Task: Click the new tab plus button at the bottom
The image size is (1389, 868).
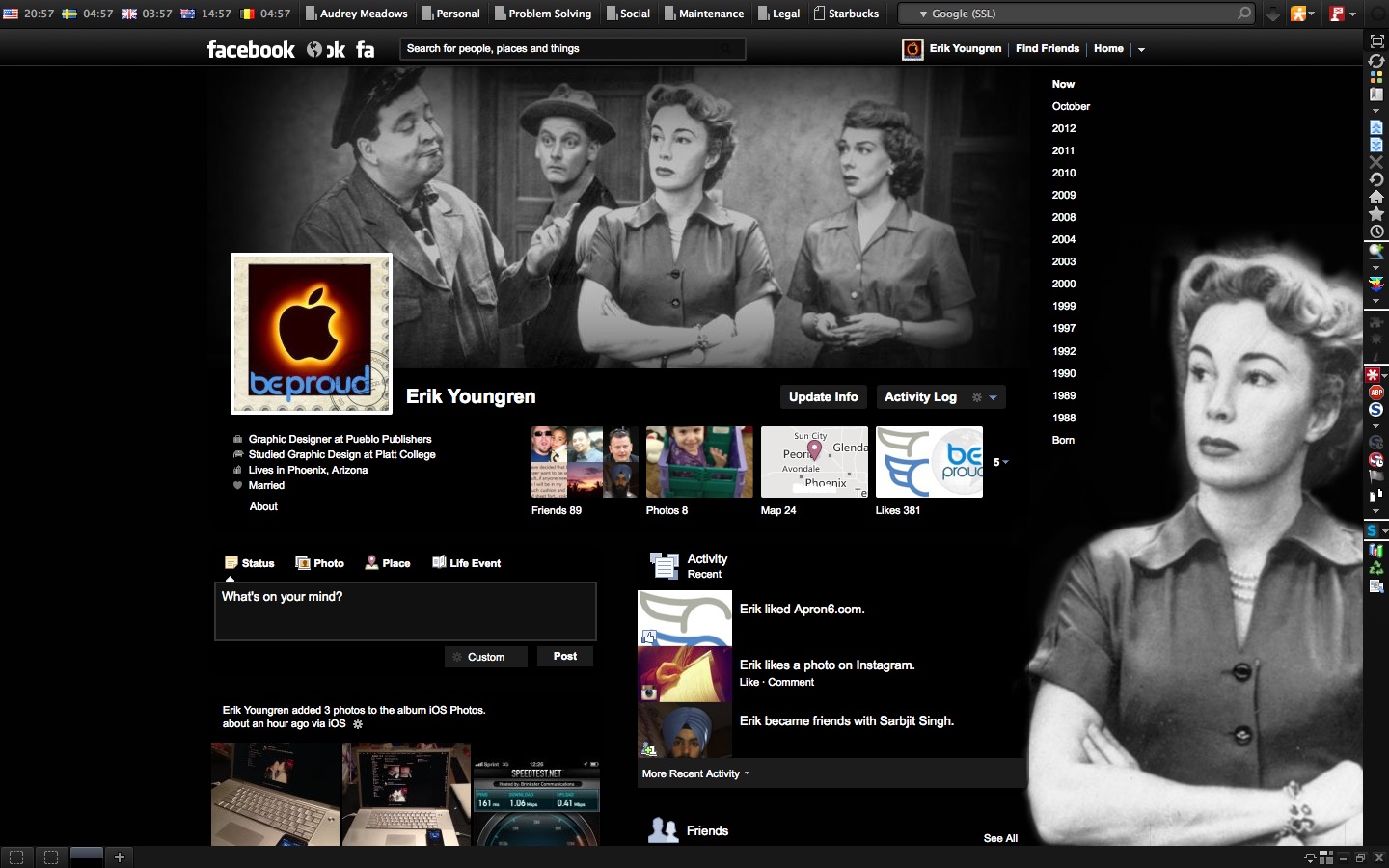Action: point(120,856)
